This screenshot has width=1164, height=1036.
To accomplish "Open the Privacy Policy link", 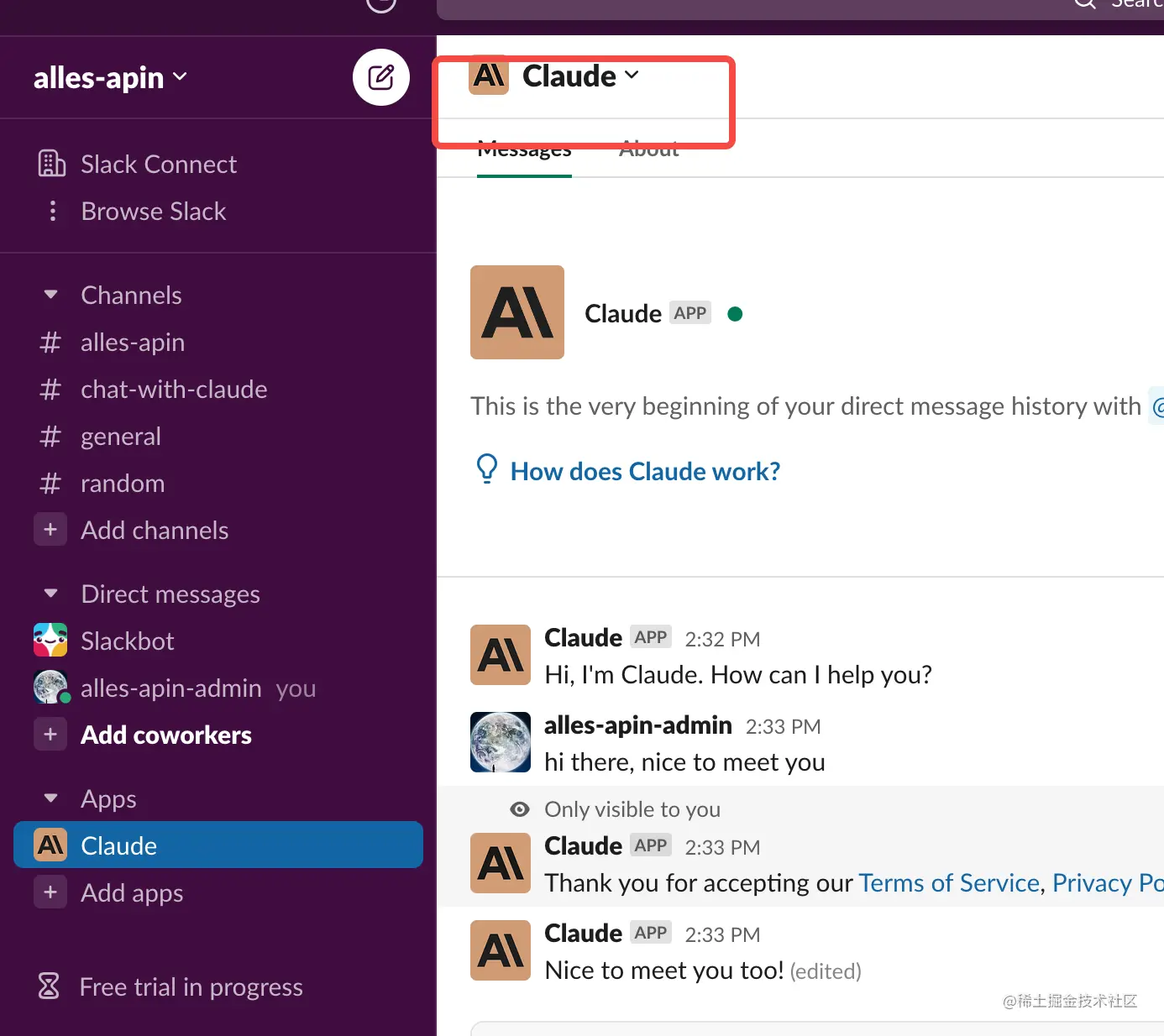I will [x=1108, y=882].
